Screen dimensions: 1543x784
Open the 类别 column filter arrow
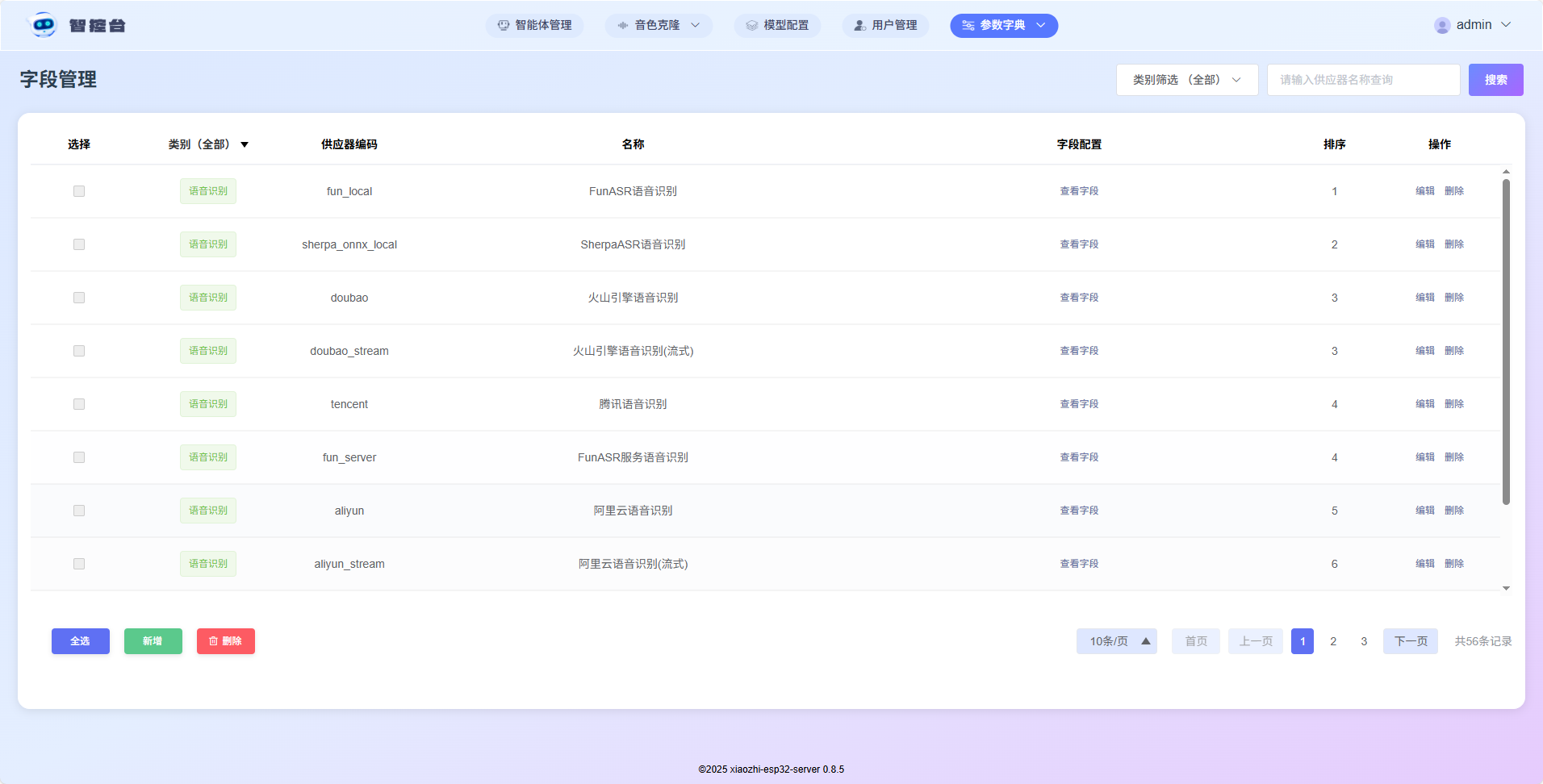(x=245, y=145)
